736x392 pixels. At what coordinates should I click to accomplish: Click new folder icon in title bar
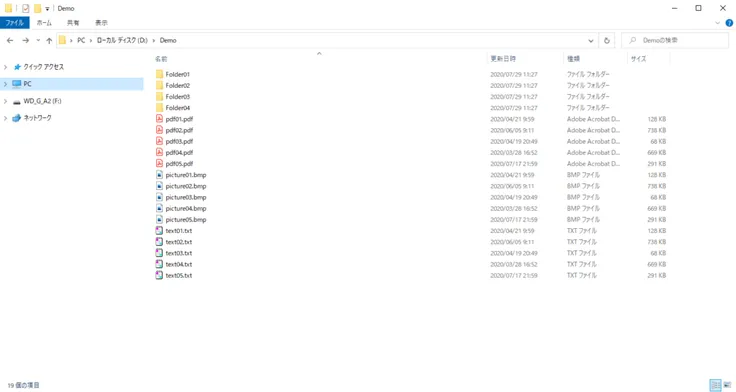pyautogui.click(x=38, y=8)
